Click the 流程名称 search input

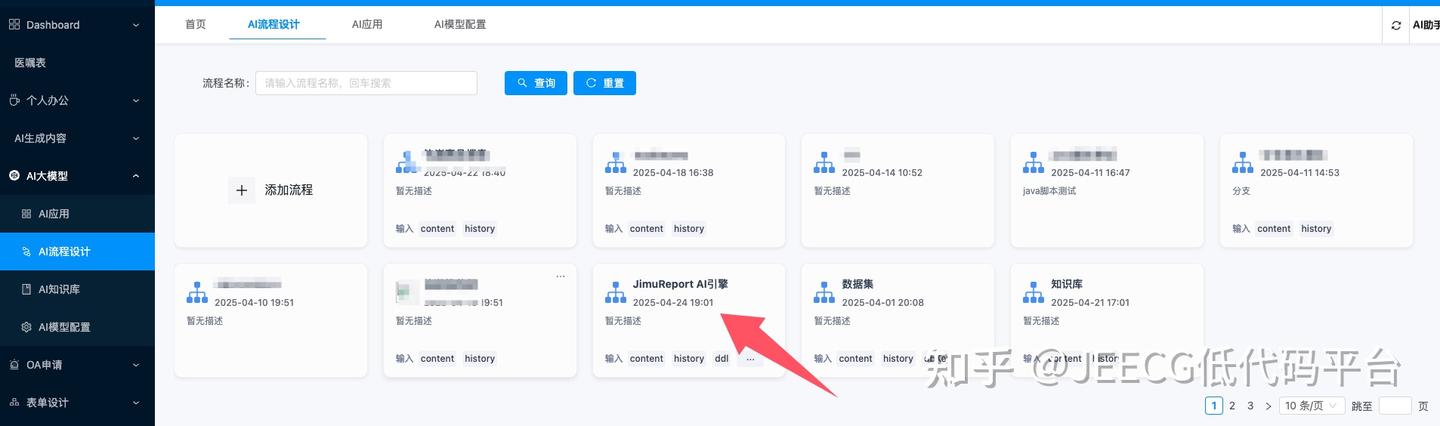(366, 83)
